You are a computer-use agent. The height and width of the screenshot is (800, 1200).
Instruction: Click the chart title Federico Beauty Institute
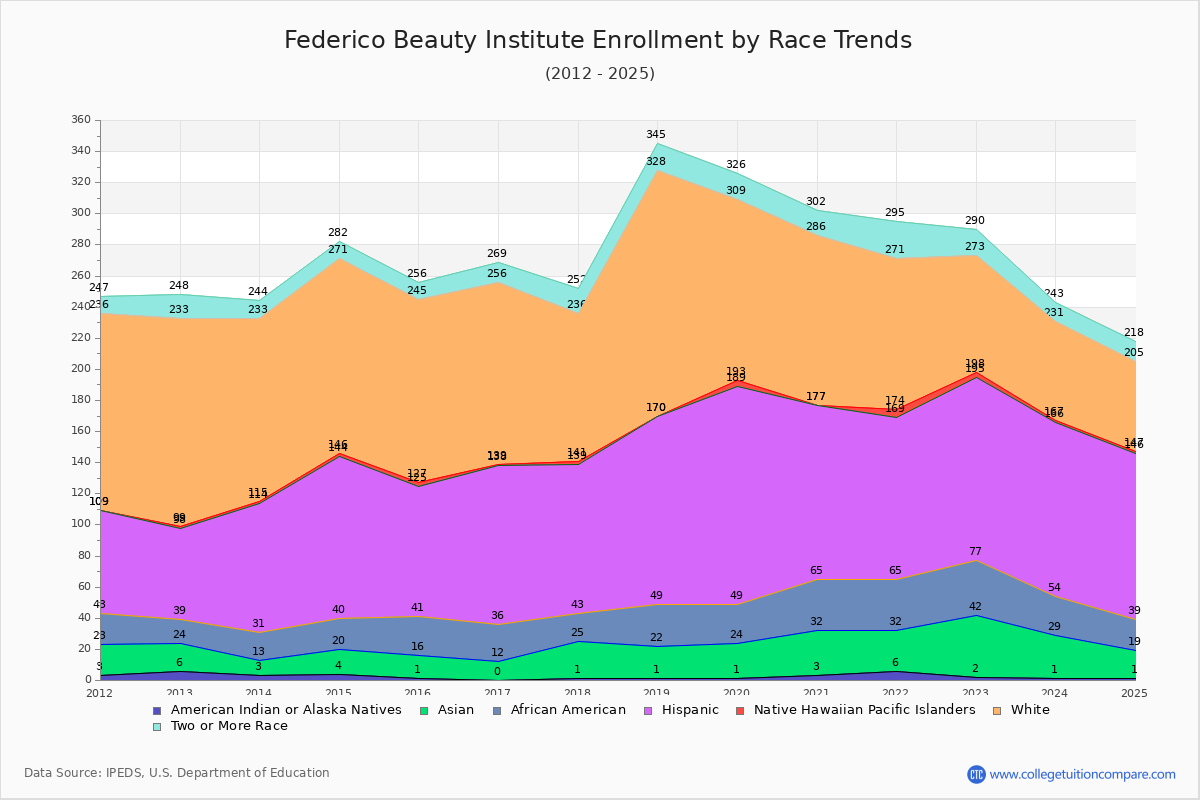[598, 40]
